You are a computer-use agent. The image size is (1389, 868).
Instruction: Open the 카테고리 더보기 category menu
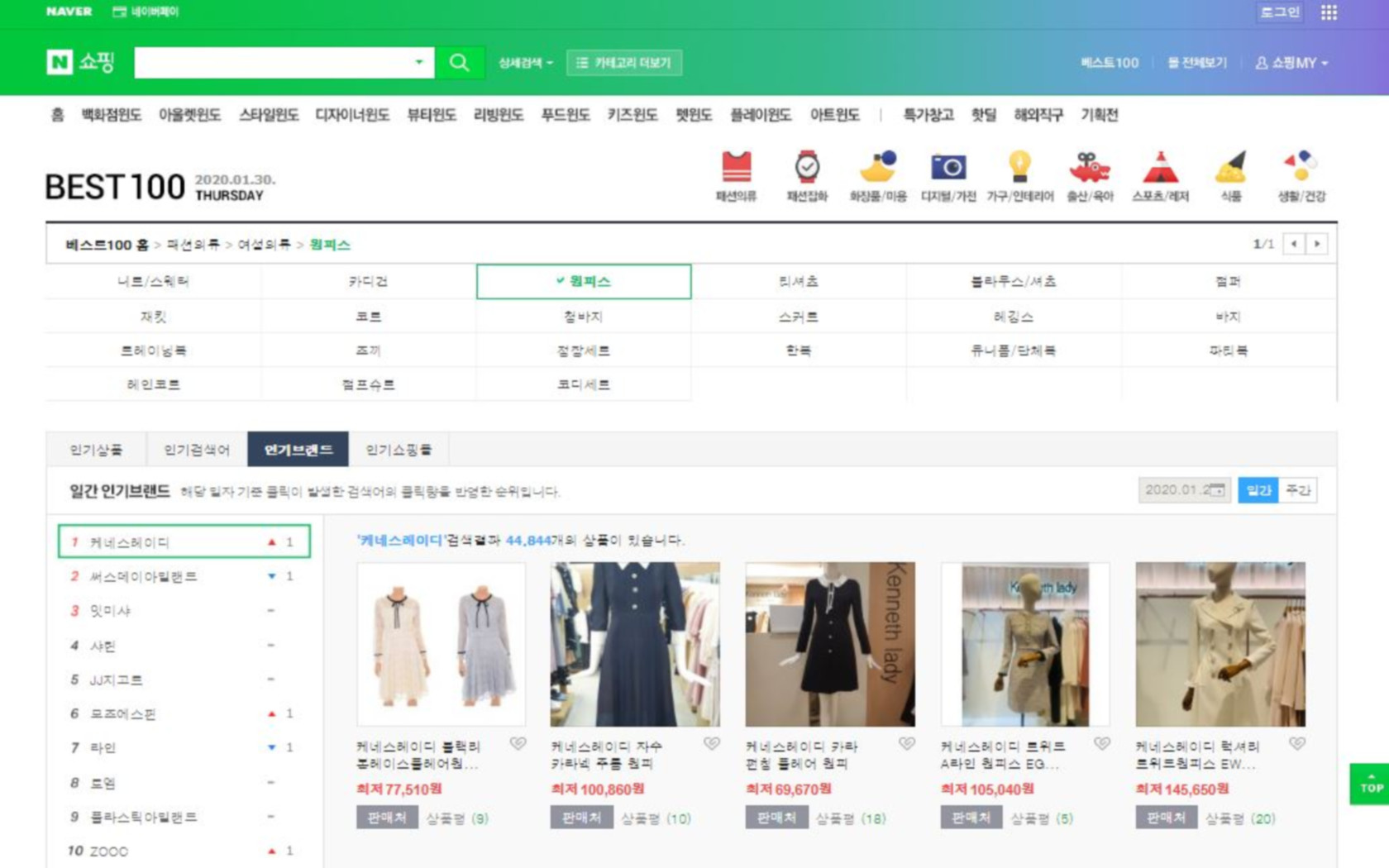click(x=624, y=63)
